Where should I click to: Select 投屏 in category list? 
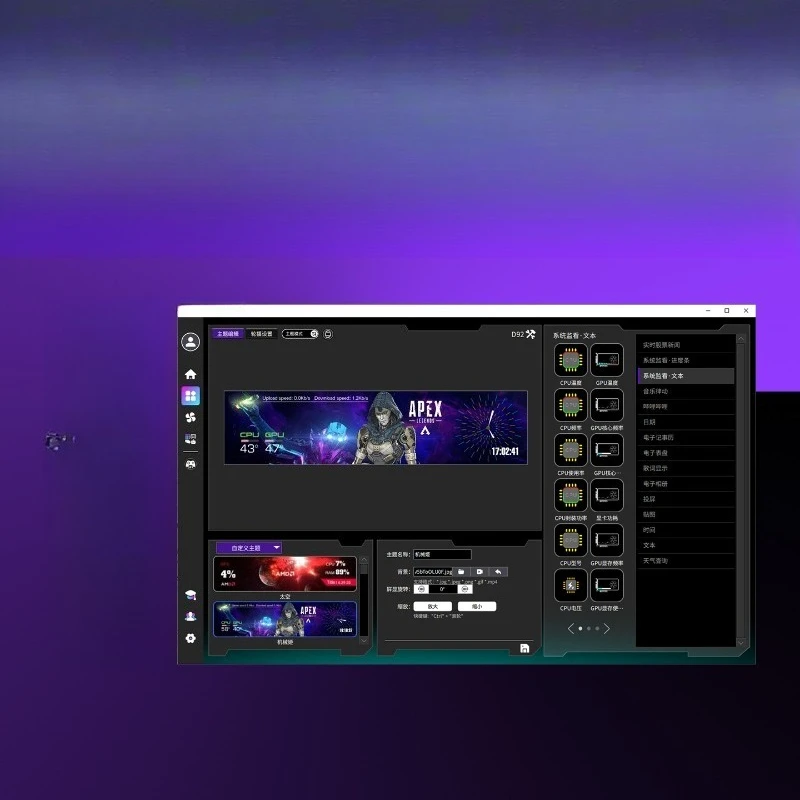pyautogui.click(x=686, y=499)
